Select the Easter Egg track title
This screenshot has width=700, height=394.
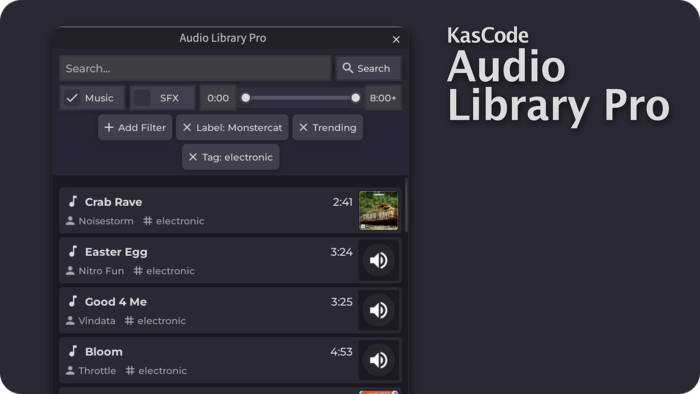click(x=116, y=252)
